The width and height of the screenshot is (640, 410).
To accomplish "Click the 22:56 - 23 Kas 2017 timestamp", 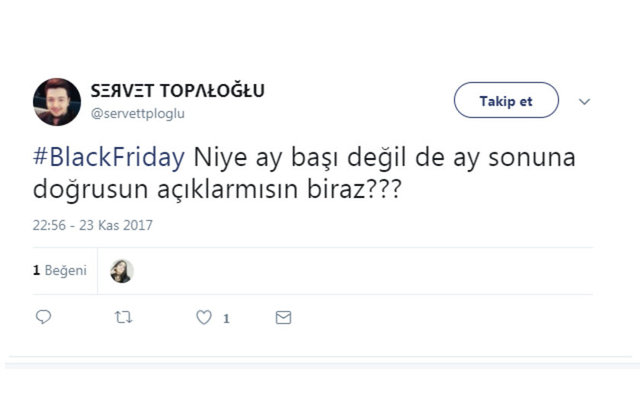I will (92, 226).
